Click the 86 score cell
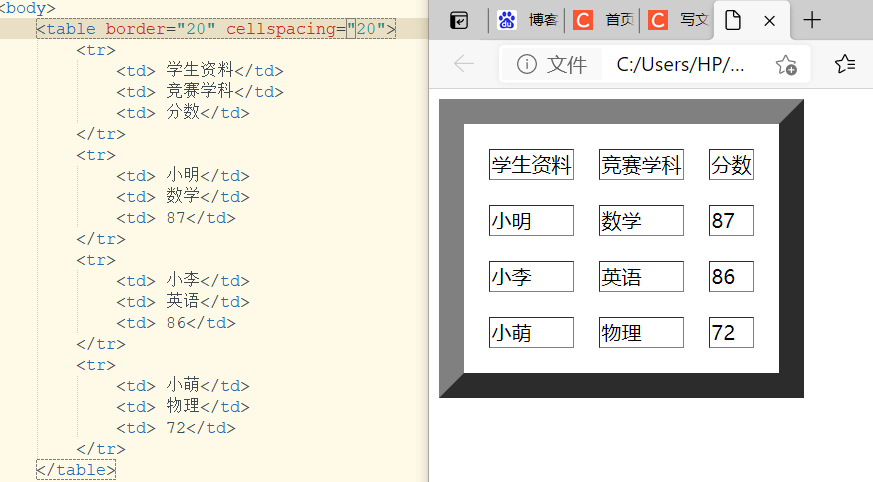Image resolution: width=873 pixels, height=482 pixels. click(731, 277)
